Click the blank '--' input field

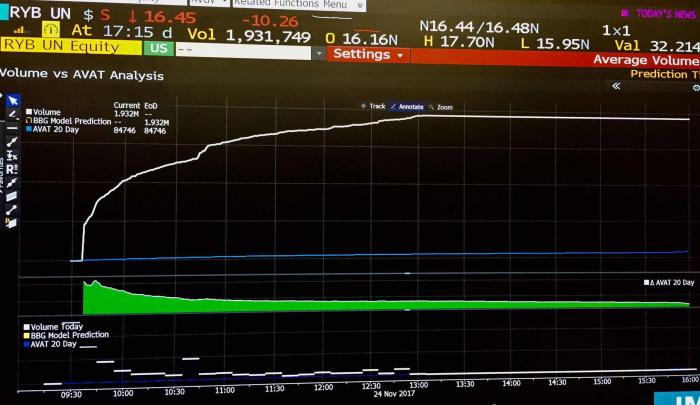point(244,52)
